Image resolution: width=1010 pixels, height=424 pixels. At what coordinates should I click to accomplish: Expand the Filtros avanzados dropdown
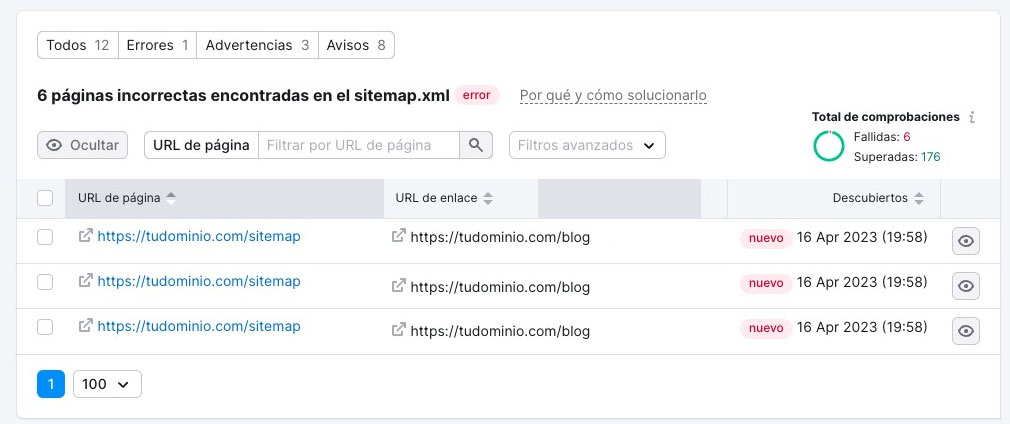coord(587,145)
